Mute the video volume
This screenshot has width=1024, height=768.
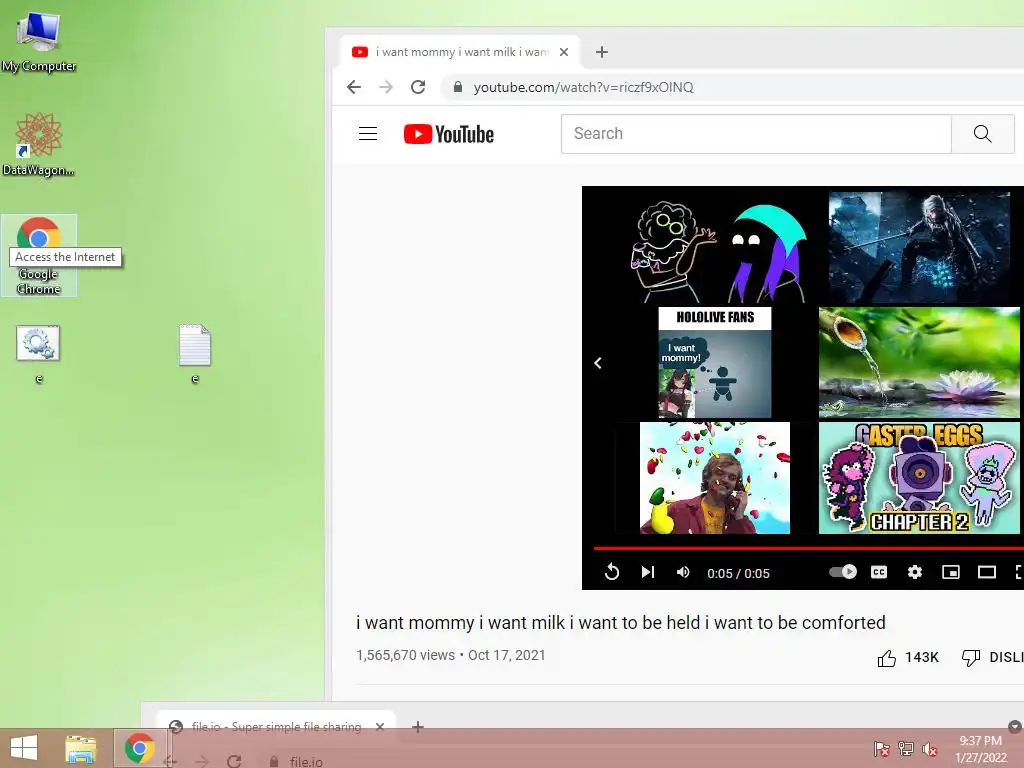click(683, 572)
